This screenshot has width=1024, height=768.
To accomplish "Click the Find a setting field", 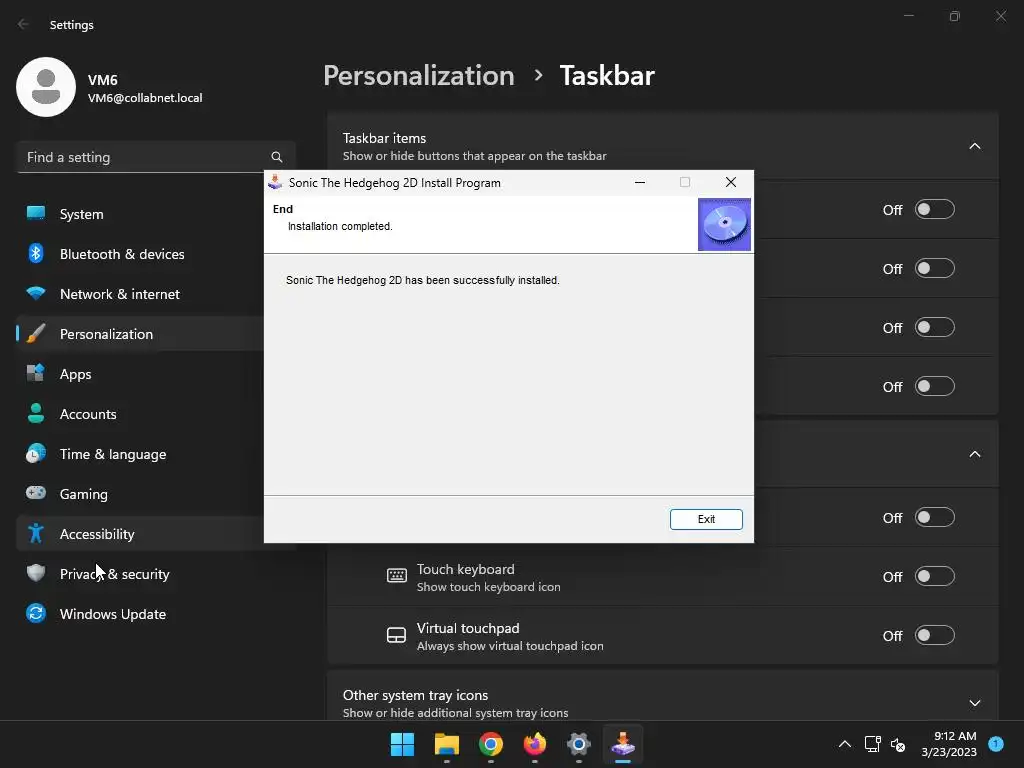I will [157, 157].
